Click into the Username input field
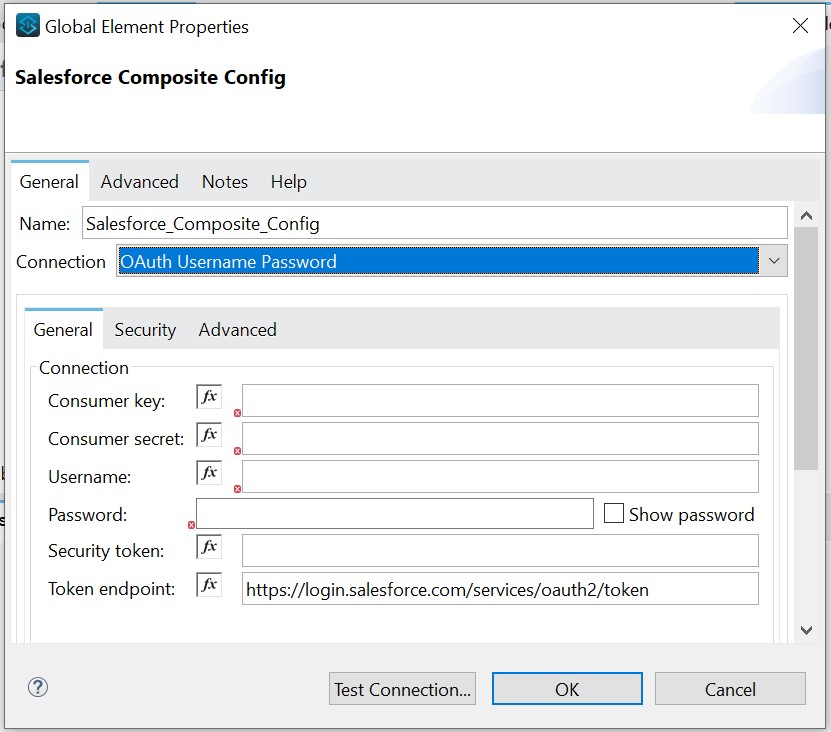 pyautogui.click(x=500, y=477)
